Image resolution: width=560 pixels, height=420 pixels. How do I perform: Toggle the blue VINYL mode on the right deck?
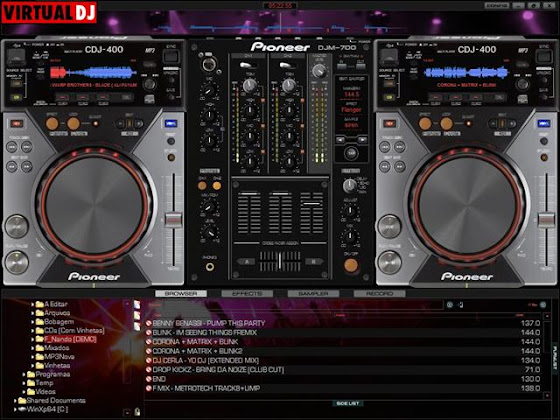coord(544,124)
